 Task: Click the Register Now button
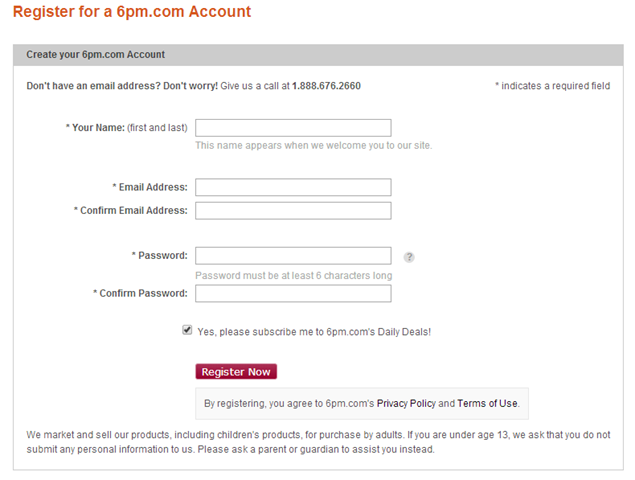tap(236, 371)
